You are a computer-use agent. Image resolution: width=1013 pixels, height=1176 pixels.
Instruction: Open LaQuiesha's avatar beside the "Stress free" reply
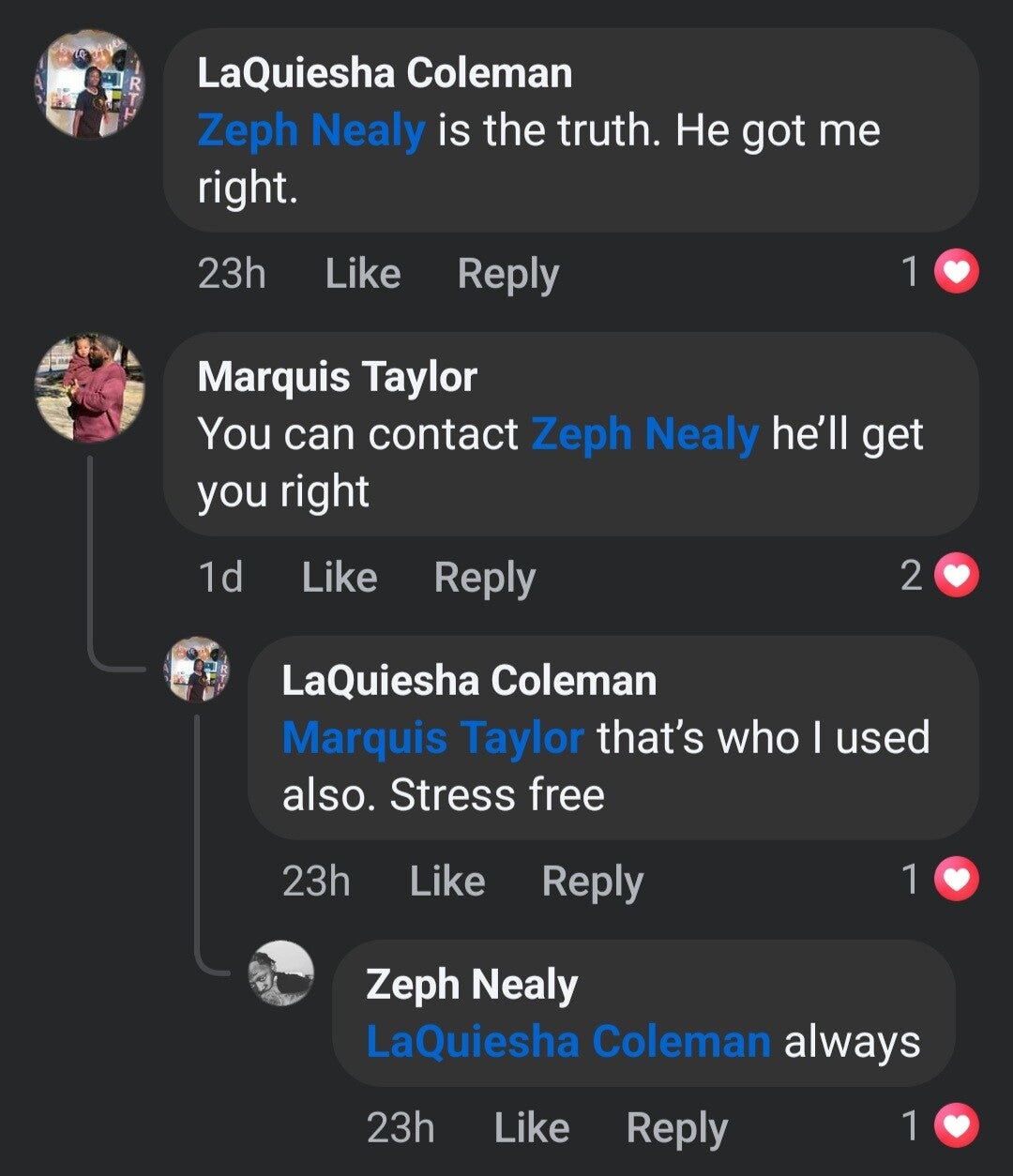pos(196,669)
